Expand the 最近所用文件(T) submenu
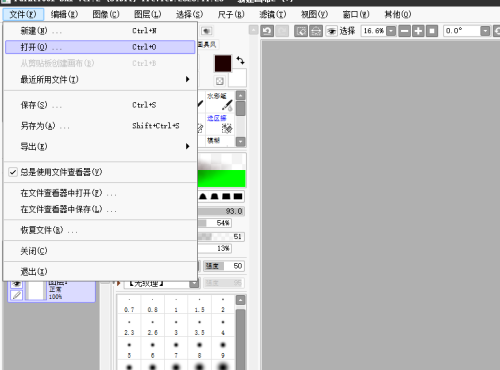This screenshot has width=500, height=370. [100, 79]
